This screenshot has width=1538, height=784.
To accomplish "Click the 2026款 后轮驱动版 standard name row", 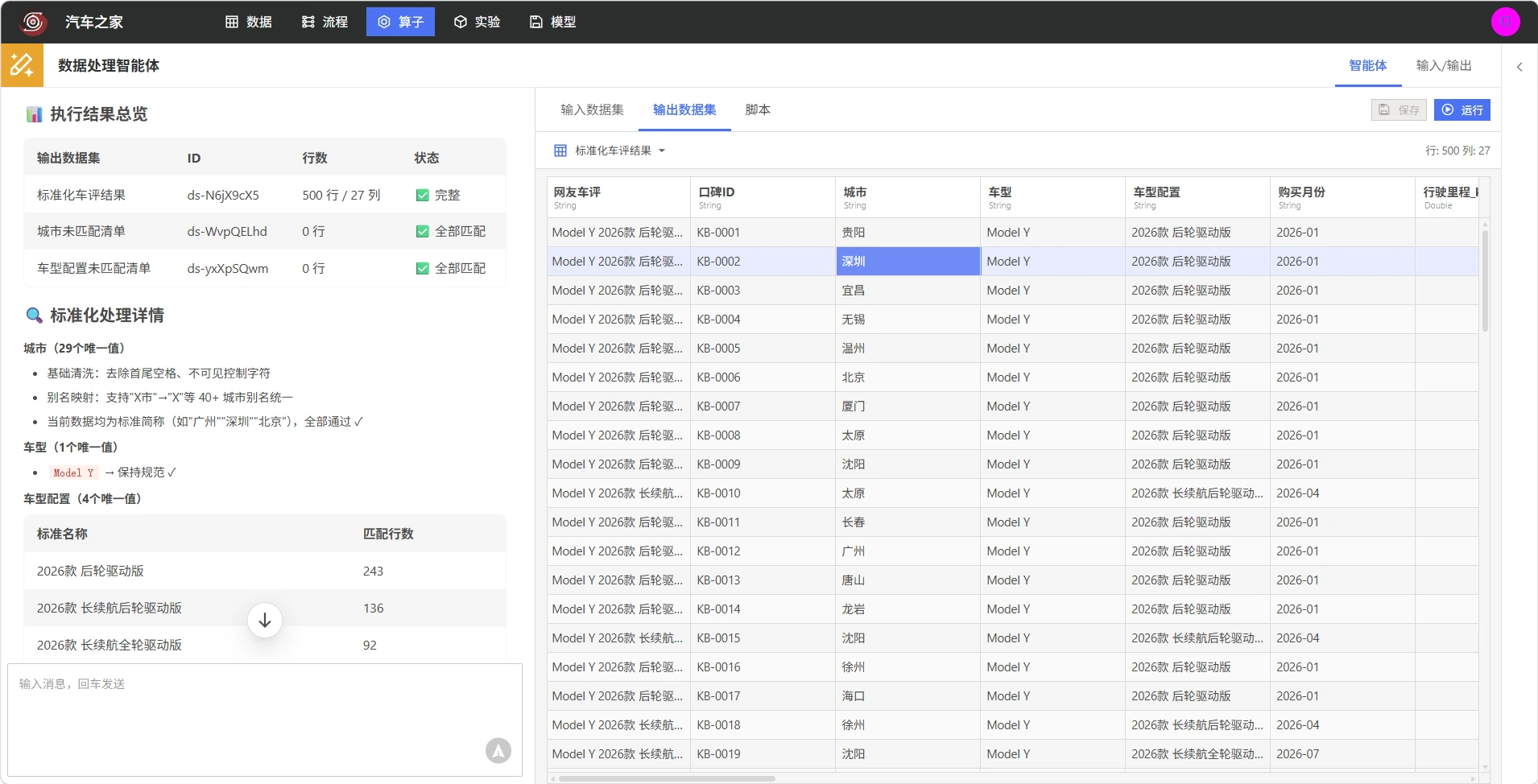I will (x=265, y=571).
